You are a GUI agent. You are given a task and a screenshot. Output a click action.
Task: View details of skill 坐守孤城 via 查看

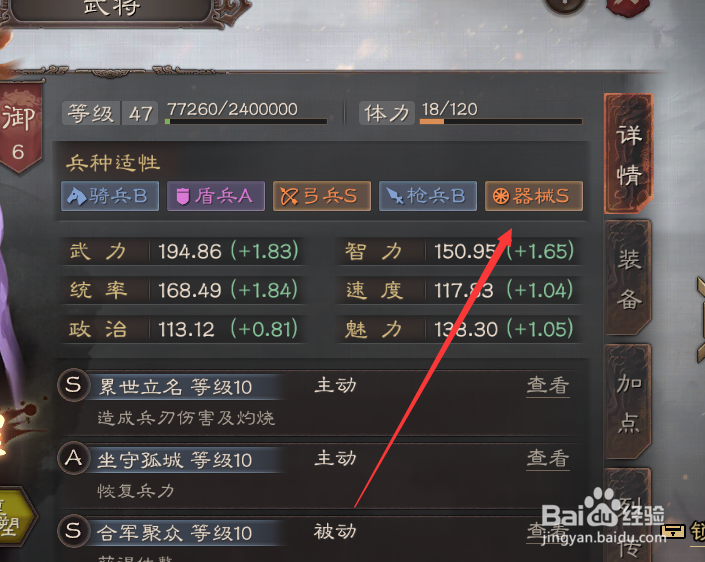(x=548, y=459)
